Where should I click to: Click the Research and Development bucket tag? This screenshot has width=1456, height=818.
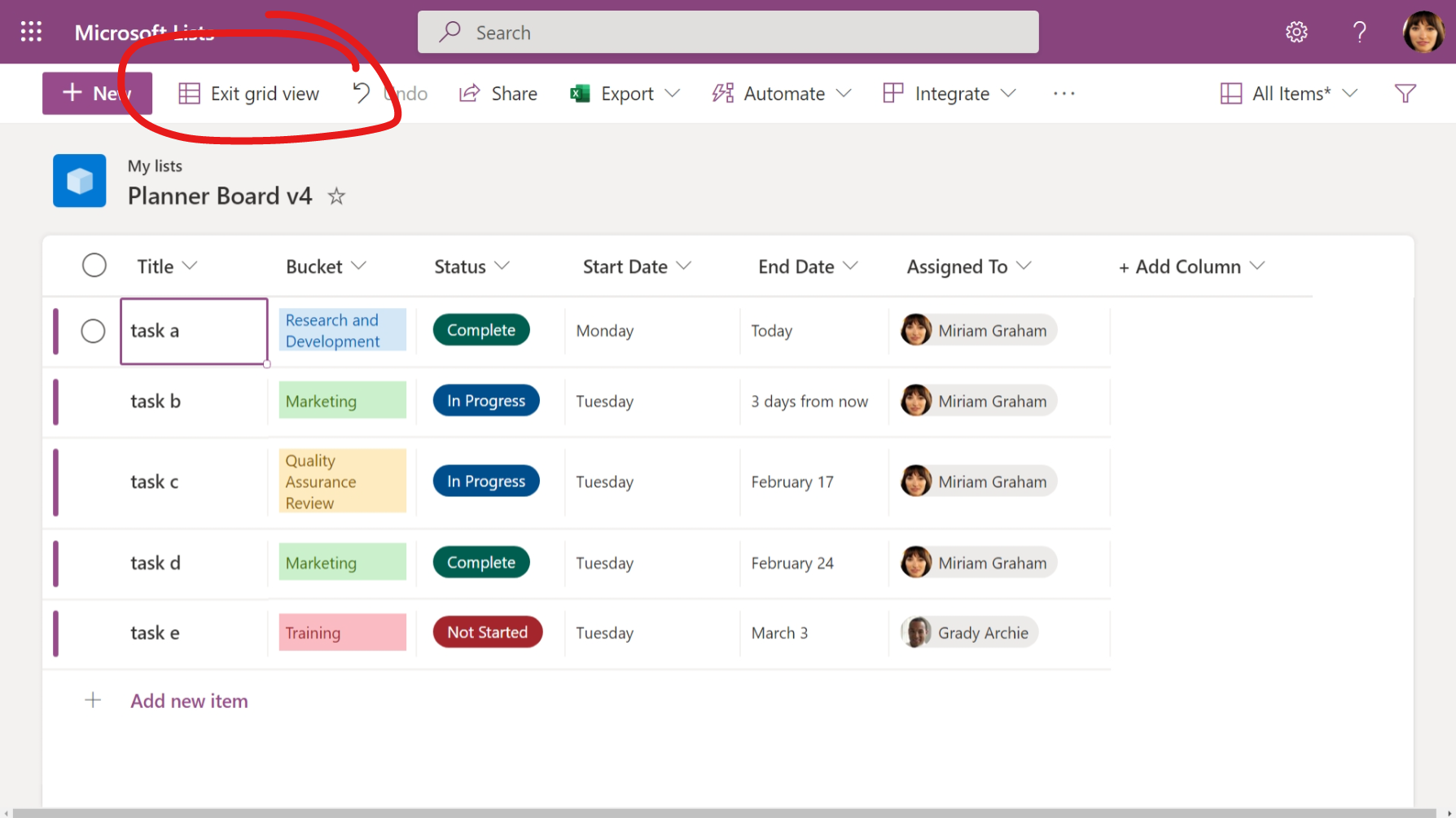[342, 330]
